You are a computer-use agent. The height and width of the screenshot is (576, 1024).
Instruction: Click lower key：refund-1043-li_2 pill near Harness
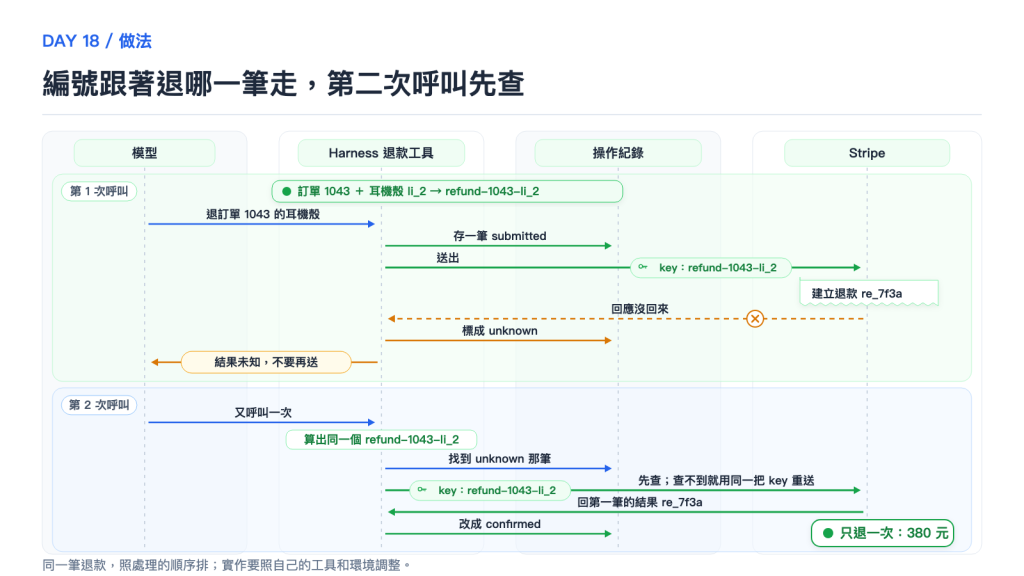point(490,490)
